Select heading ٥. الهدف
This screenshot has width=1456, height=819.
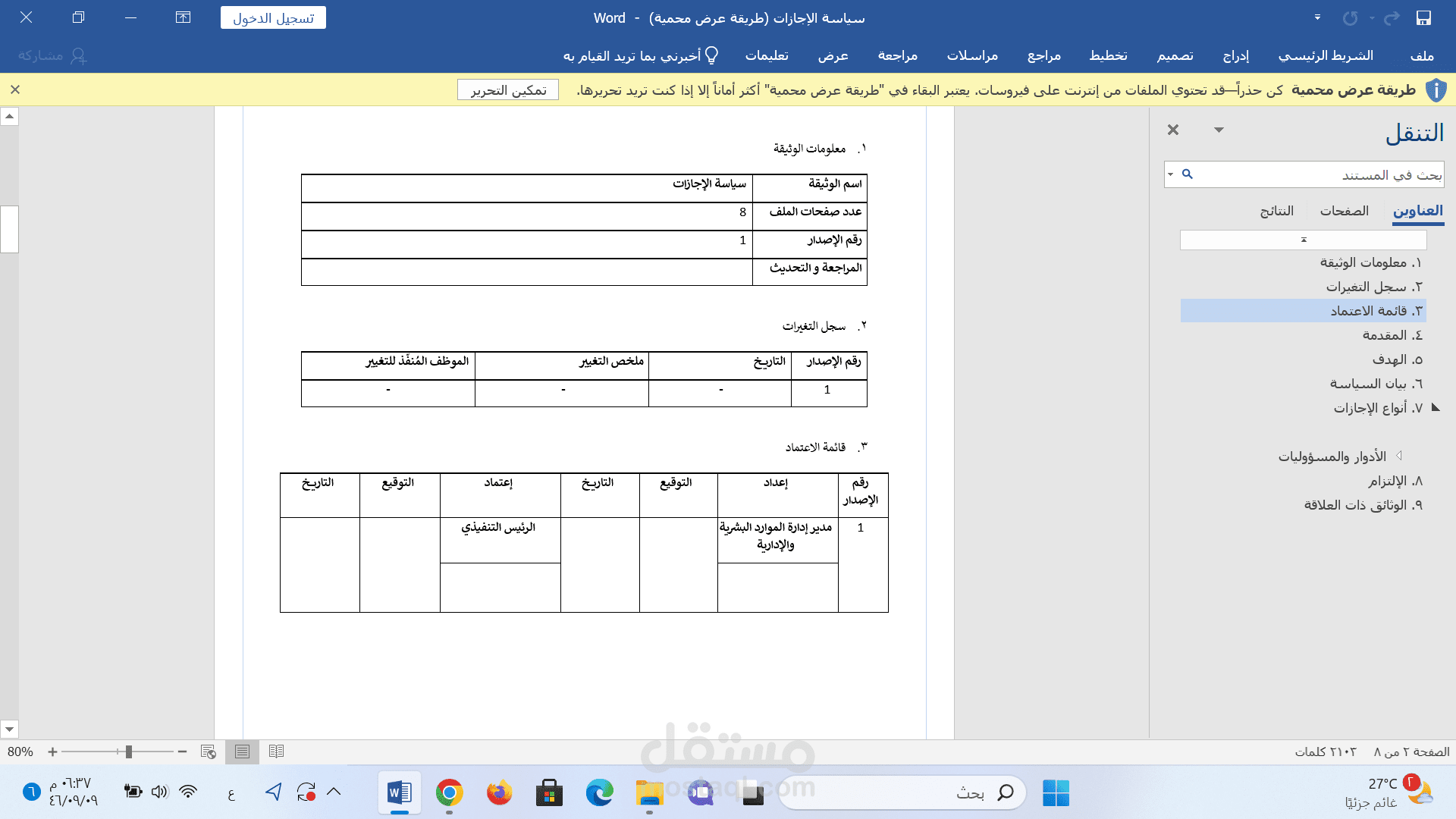point(1303,359)
